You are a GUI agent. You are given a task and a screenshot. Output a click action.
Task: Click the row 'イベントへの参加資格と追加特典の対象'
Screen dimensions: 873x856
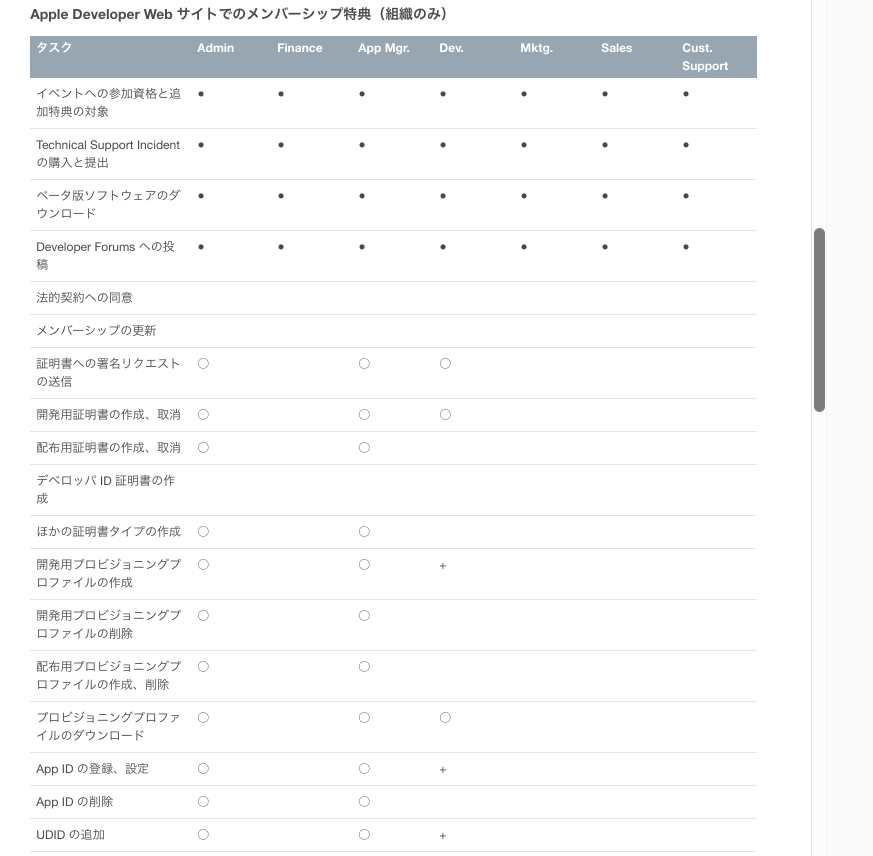393,103
